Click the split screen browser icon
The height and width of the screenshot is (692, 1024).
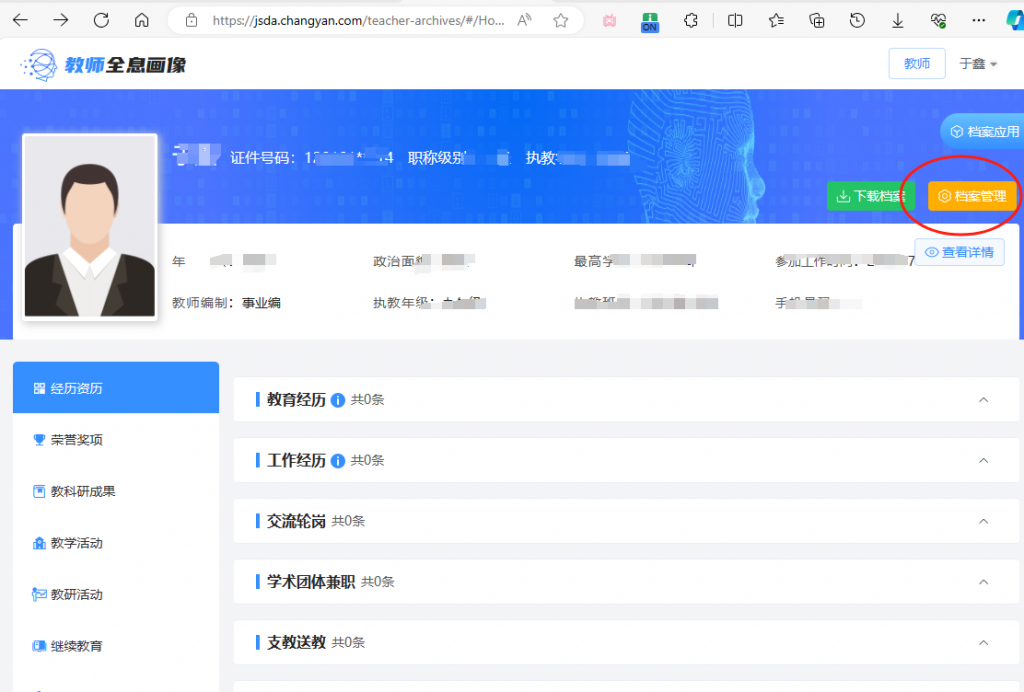(735, 20)
